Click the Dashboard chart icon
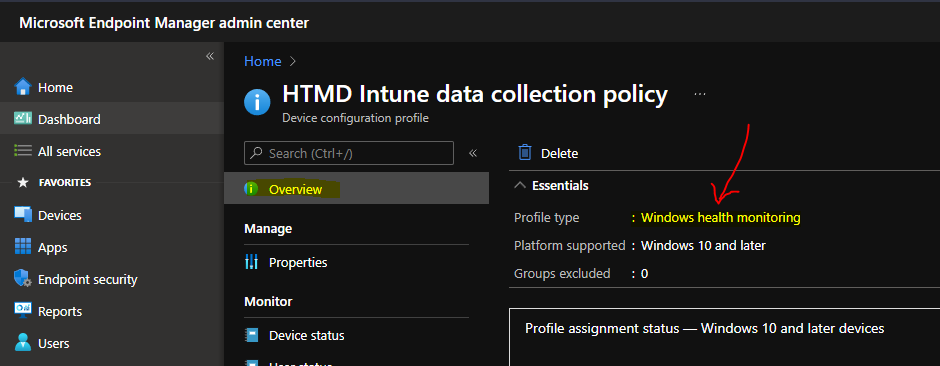The width and height of the screenshot is (940, 366). [x=23, y=119]
